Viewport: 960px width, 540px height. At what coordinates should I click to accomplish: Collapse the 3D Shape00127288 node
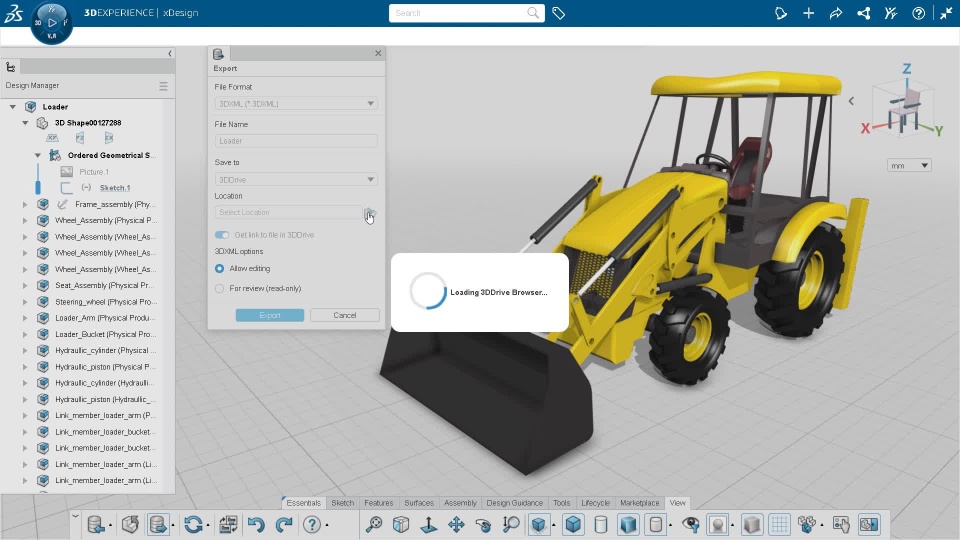point(25,122)
